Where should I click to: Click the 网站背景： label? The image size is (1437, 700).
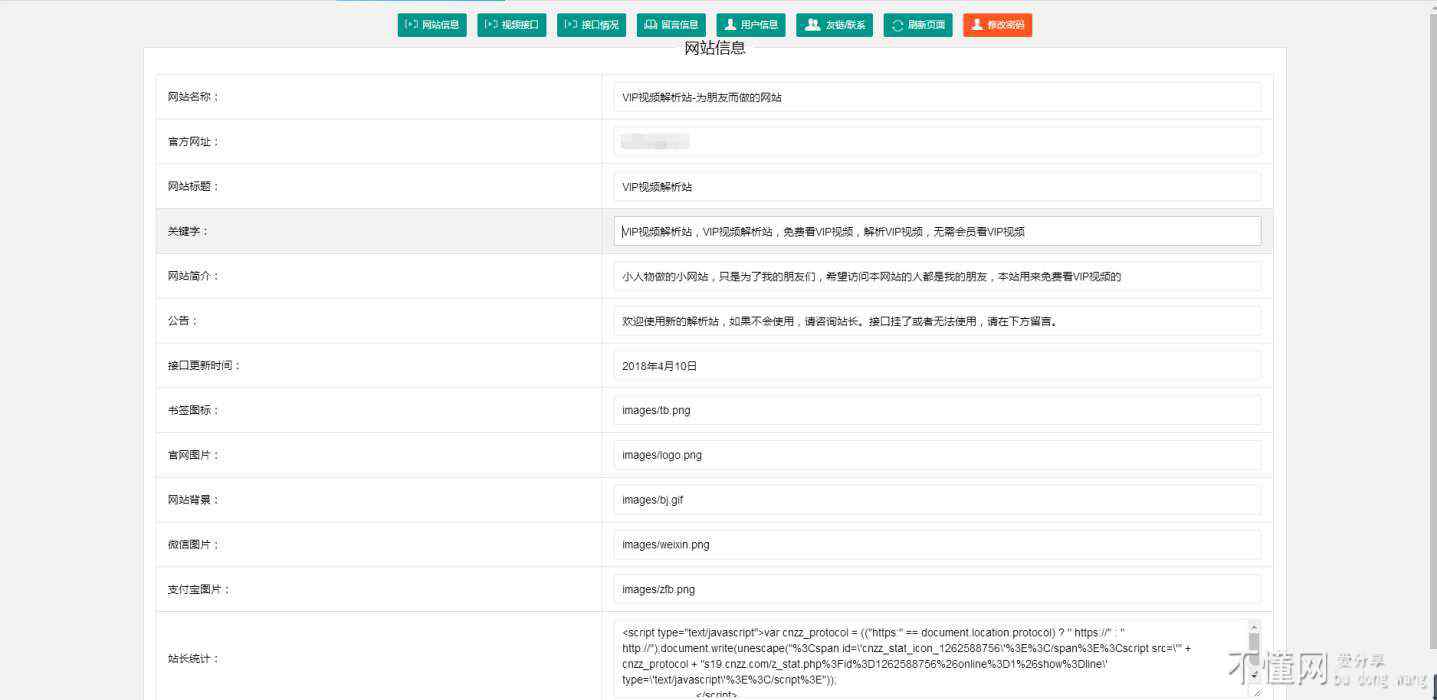(193, 500)
